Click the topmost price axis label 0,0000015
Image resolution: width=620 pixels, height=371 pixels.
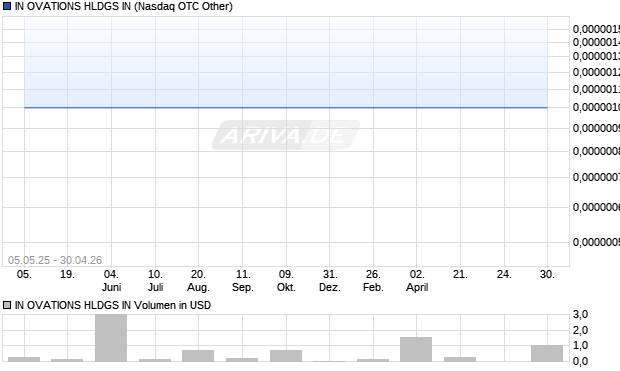(596, 29)
